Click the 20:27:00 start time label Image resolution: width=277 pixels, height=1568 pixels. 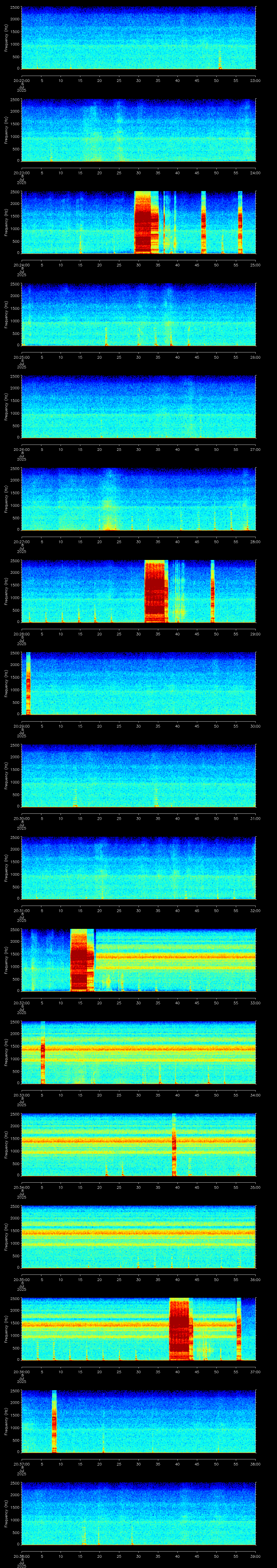click(x=21, y=542)
